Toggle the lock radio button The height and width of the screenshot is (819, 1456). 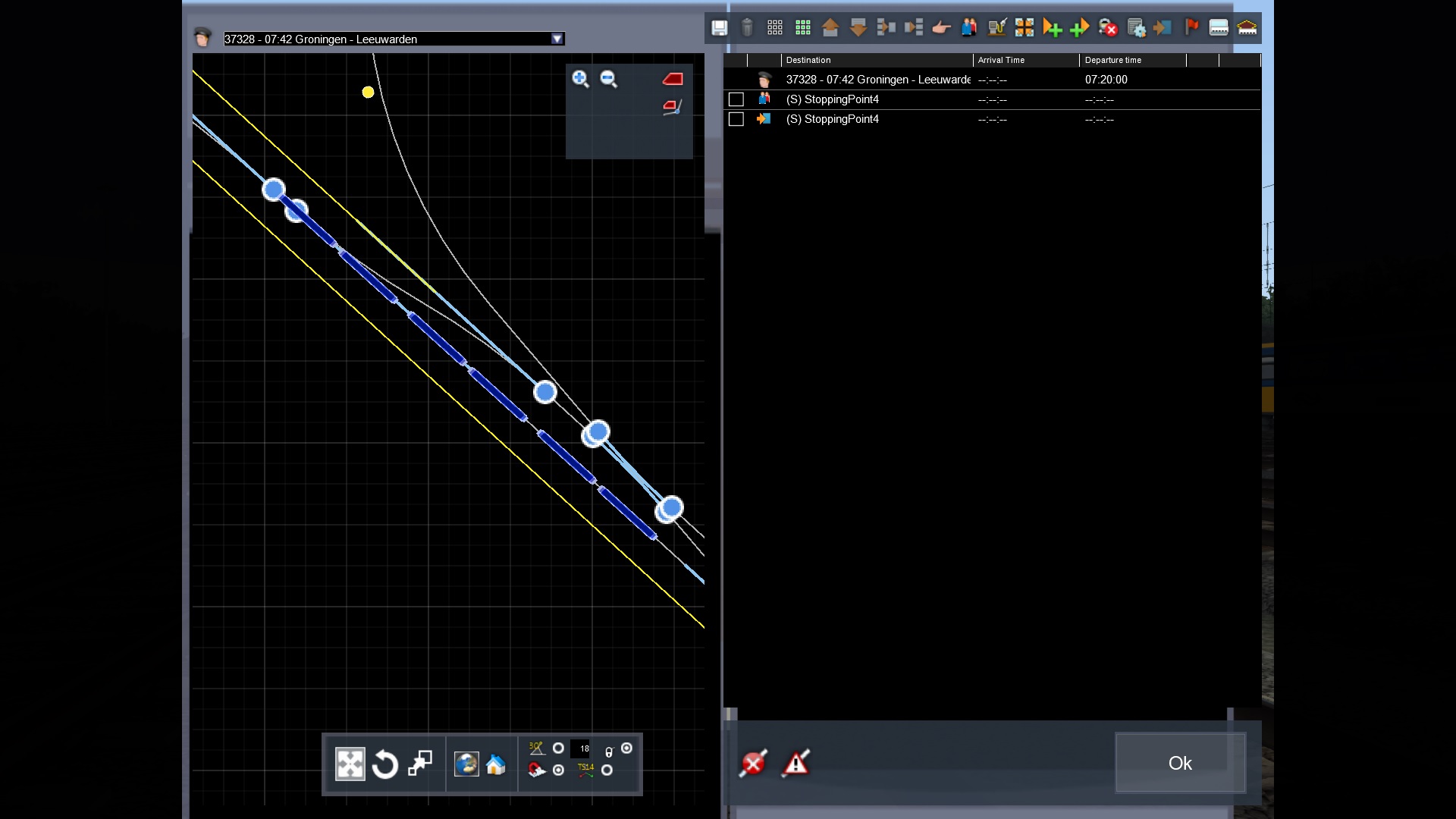626,748
